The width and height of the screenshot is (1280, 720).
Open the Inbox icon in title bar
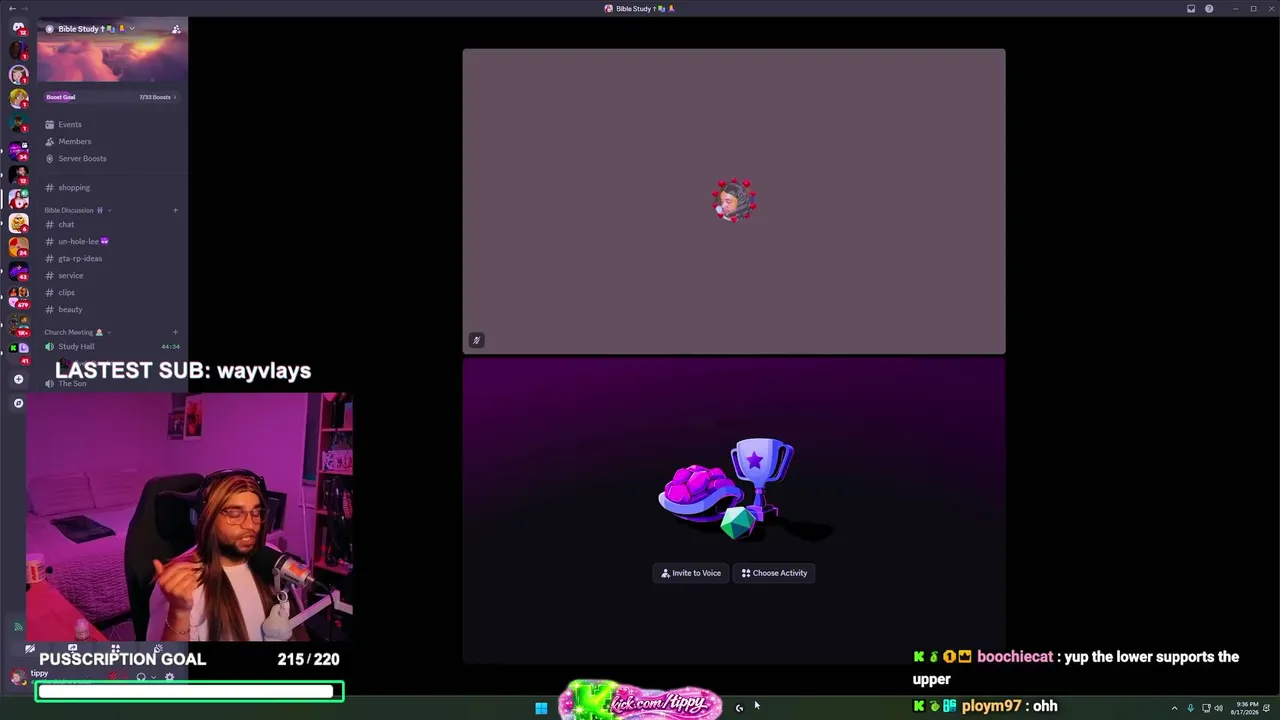[x=1191, y=9]
